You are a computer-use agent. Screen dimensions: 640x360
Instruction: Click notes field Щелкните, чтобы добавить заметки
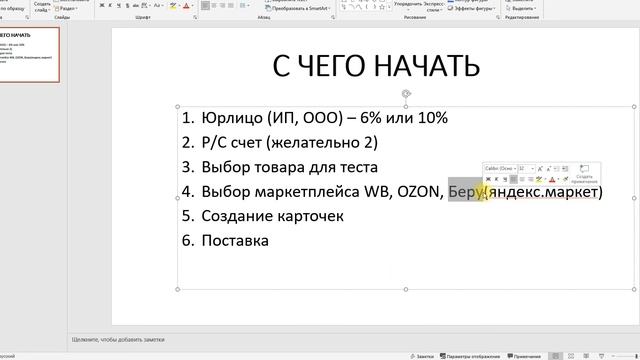(x=118, y=340)
